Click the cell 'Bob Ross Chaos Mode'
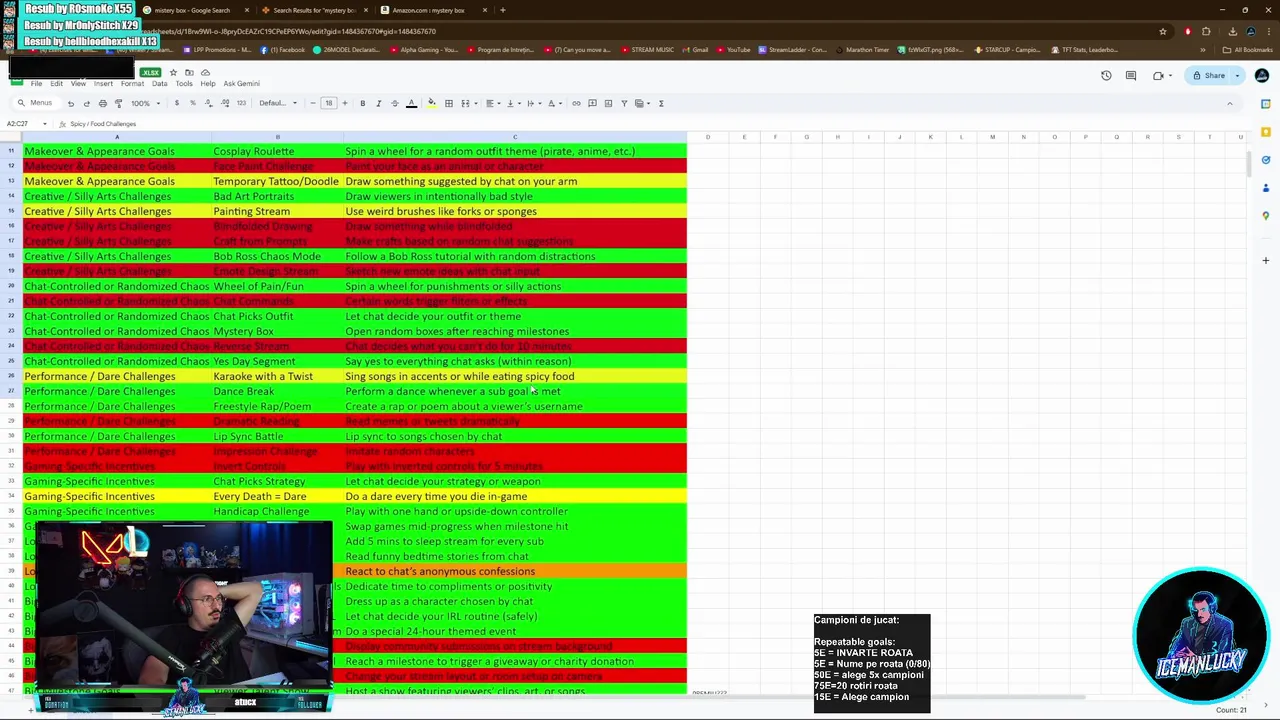1280x720 pixels. pyautogui.click(x=277, y=256)
